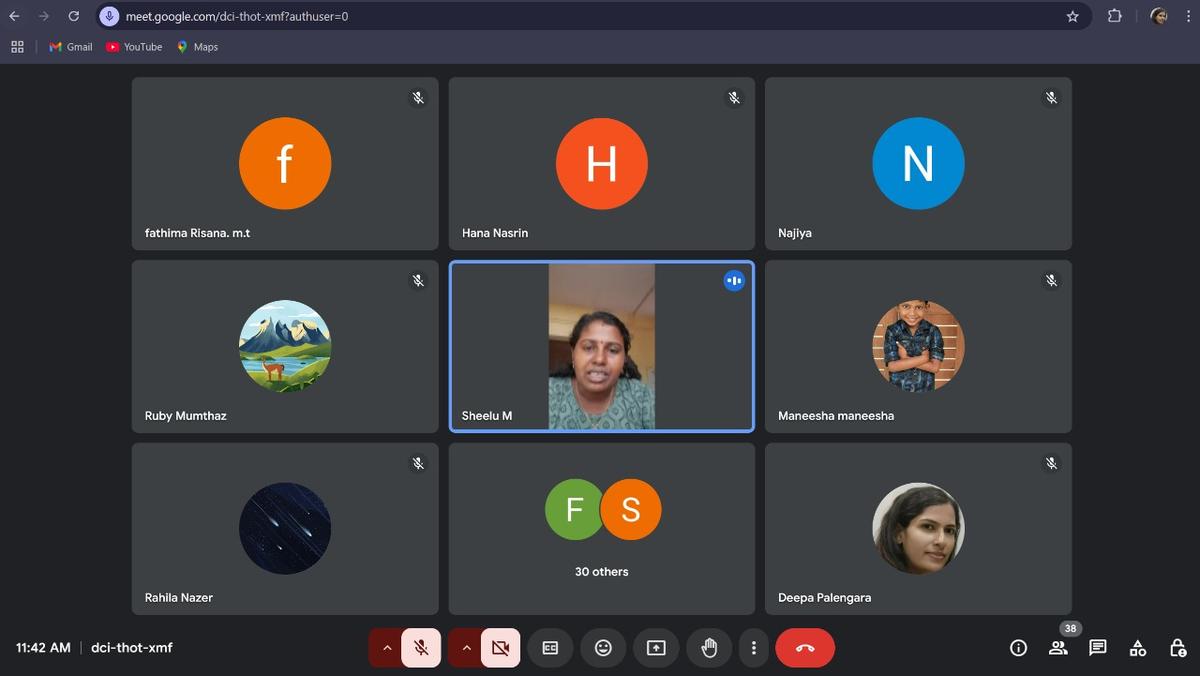Open the emoji reactions button
The image size is (1200, 676).
[x=603, y=648]
